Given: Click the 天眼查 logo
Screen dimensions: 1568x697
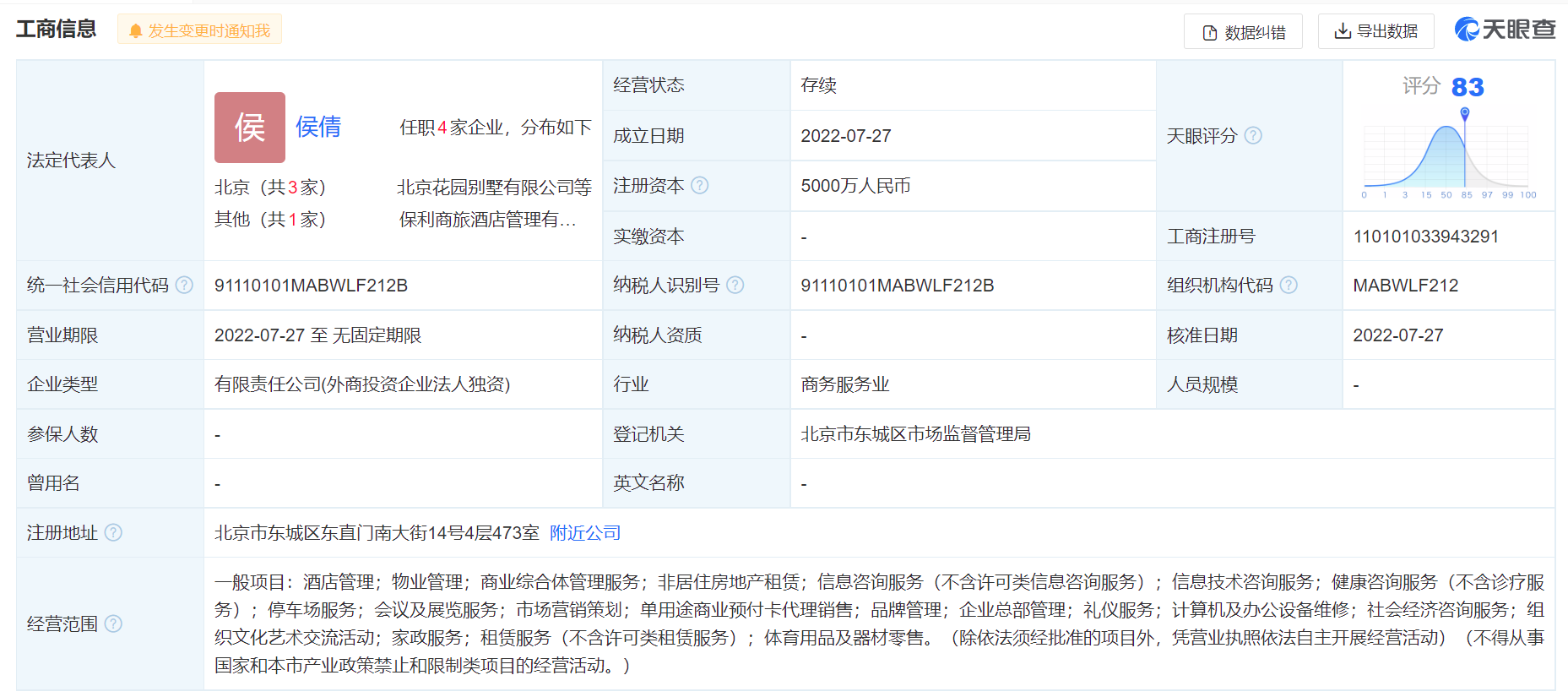Looking at the screenshot, I should click(x=1504, y=30).
